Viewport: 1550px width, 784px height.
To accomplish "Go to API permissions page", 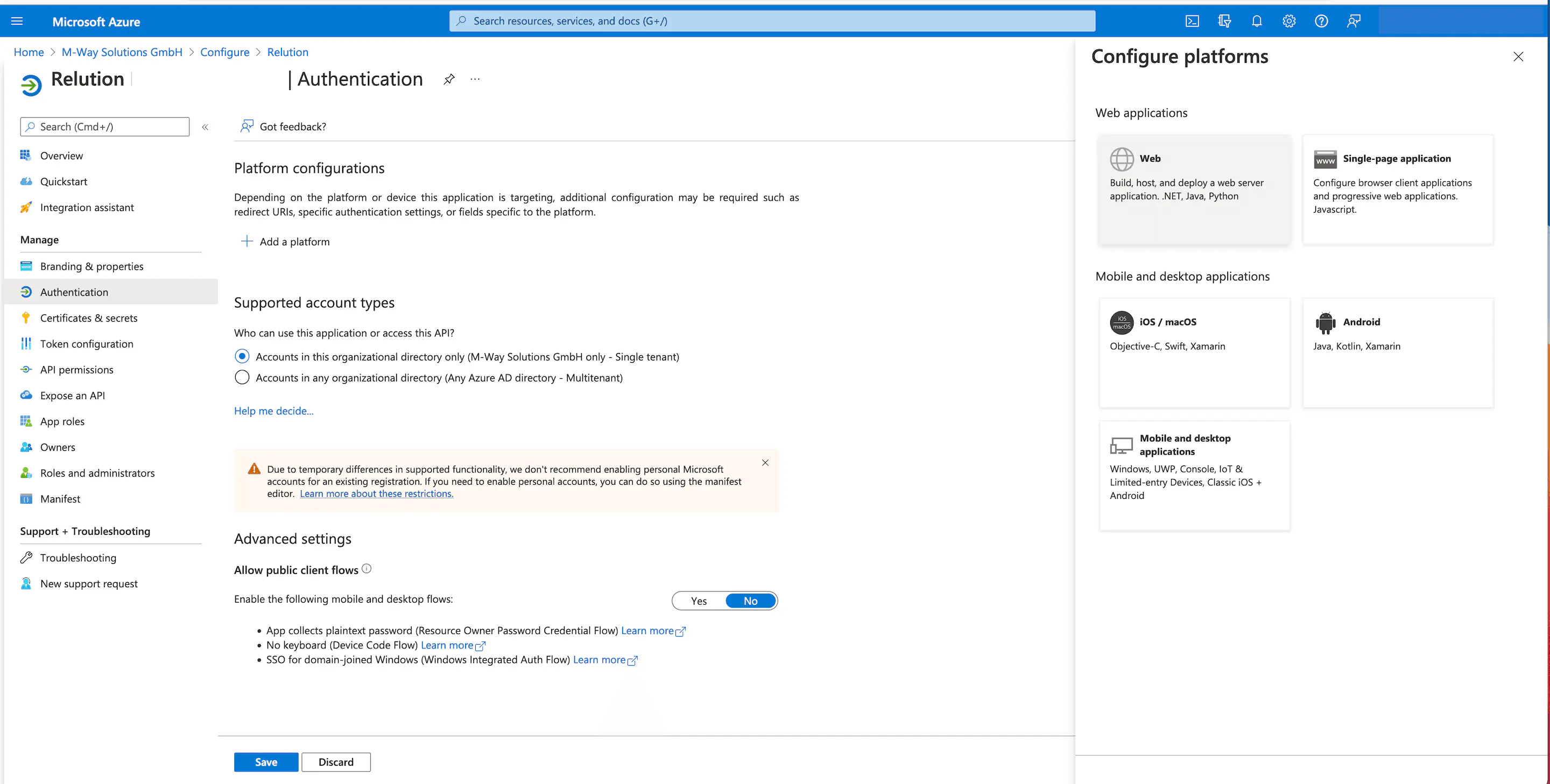I will click(x=76, y=370).
